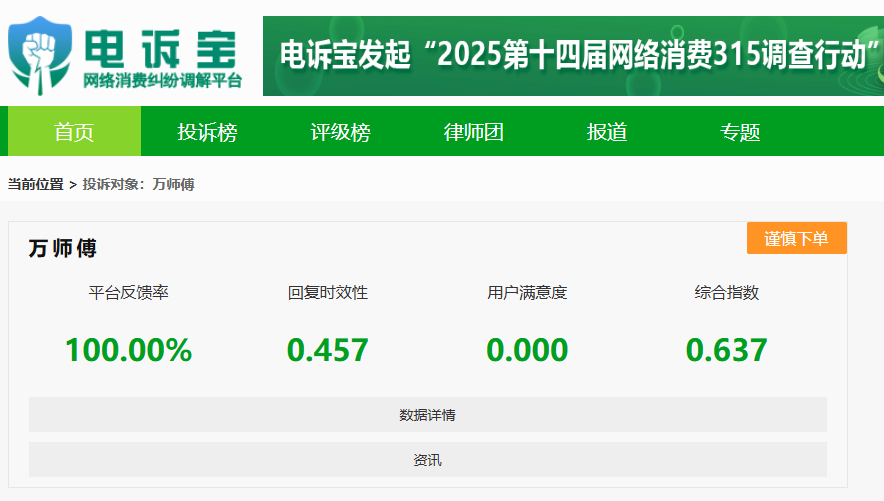Go to the 首页 tab

click(74, 131)
